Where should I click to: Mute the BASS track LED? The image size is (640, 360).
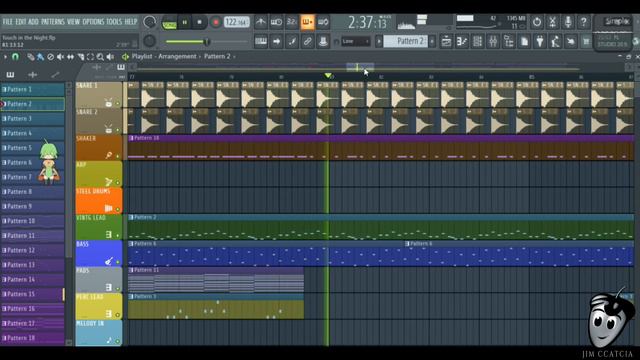(x=118, y=262)
